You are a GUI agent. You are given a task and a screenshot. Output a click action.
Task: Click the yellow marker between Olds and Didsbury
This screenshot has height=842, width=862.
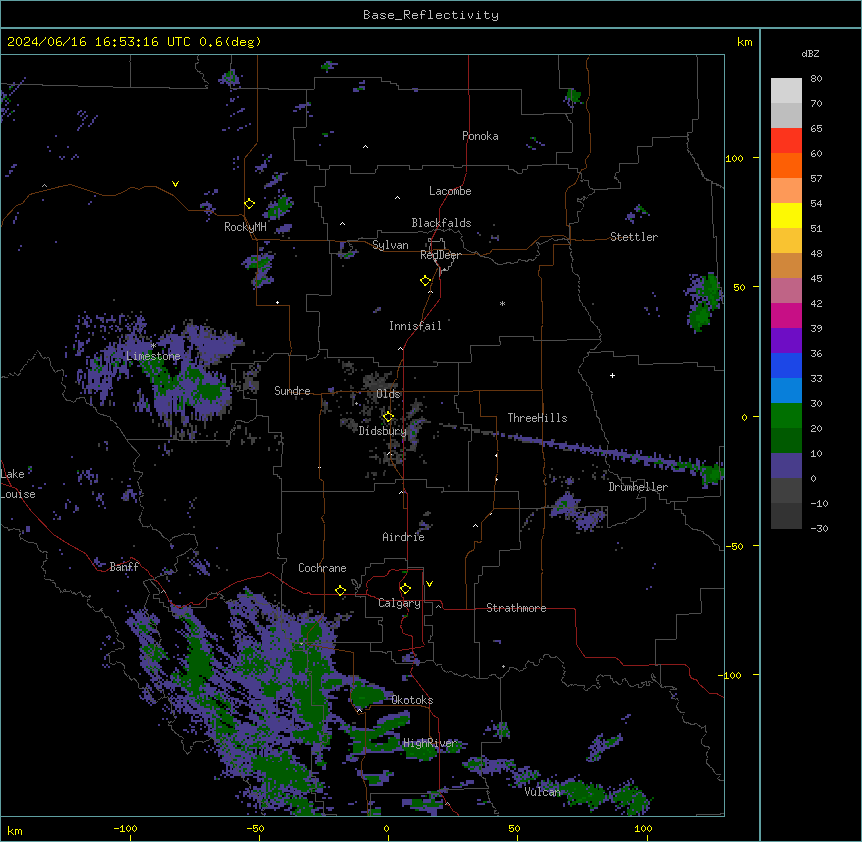(389, 417)
